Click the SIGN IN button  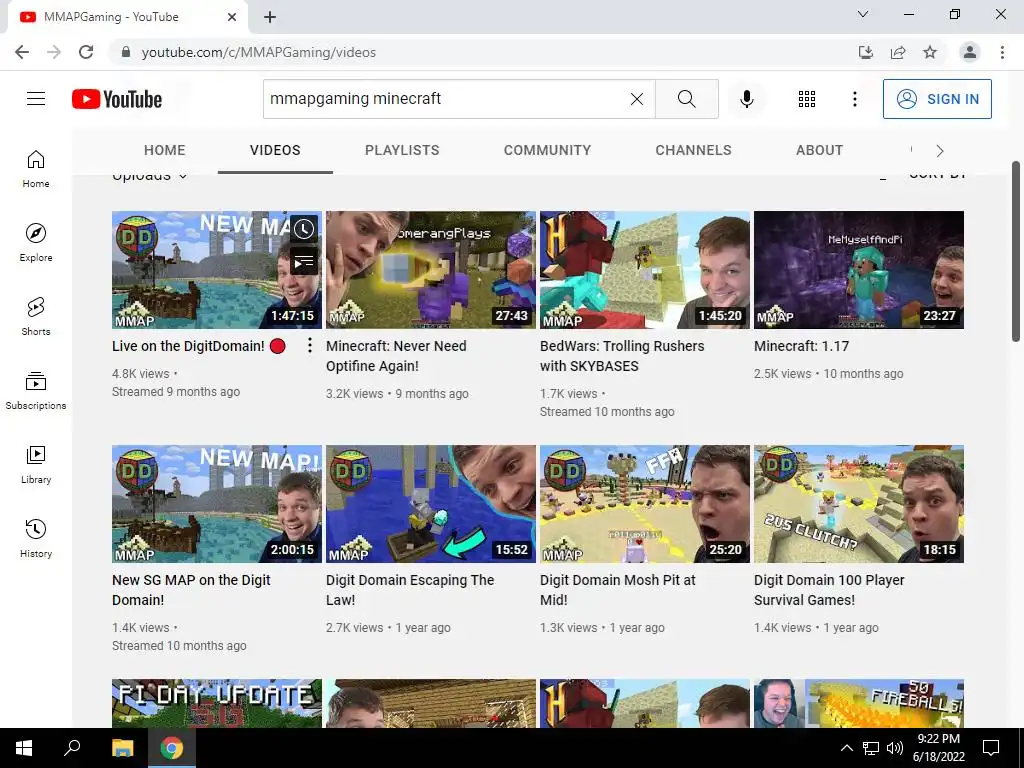[x=937, y=99]
